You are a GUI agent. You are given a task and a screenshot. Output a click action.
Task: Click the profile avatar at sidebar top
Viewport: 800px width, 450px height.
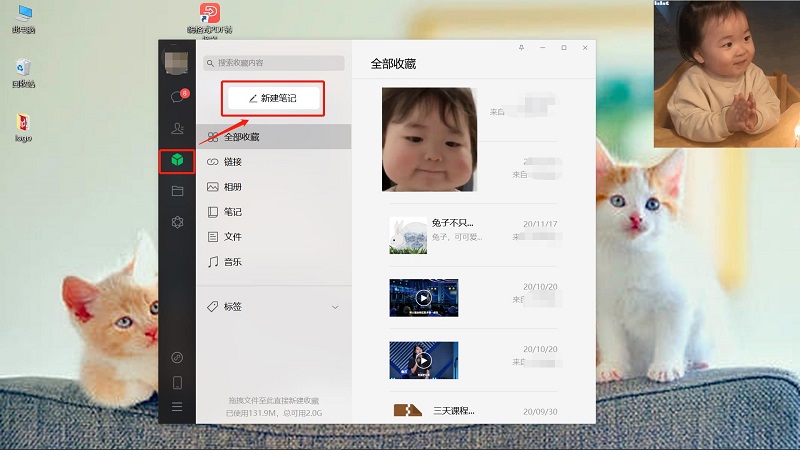tap(177, 62)
